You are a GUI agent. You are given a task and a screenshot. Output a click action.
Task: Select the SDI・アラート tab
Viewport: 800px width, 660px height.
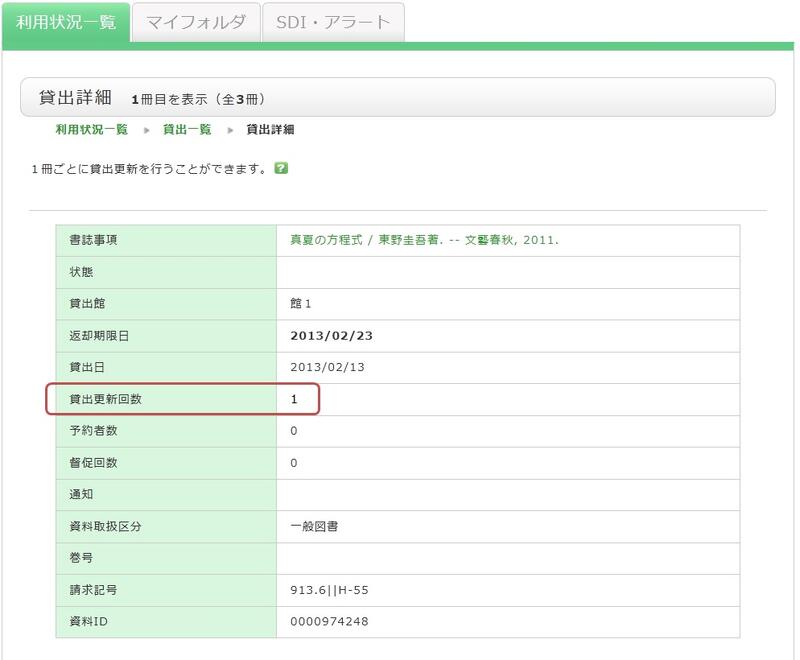pyautogui.click(x=333, y=22)
